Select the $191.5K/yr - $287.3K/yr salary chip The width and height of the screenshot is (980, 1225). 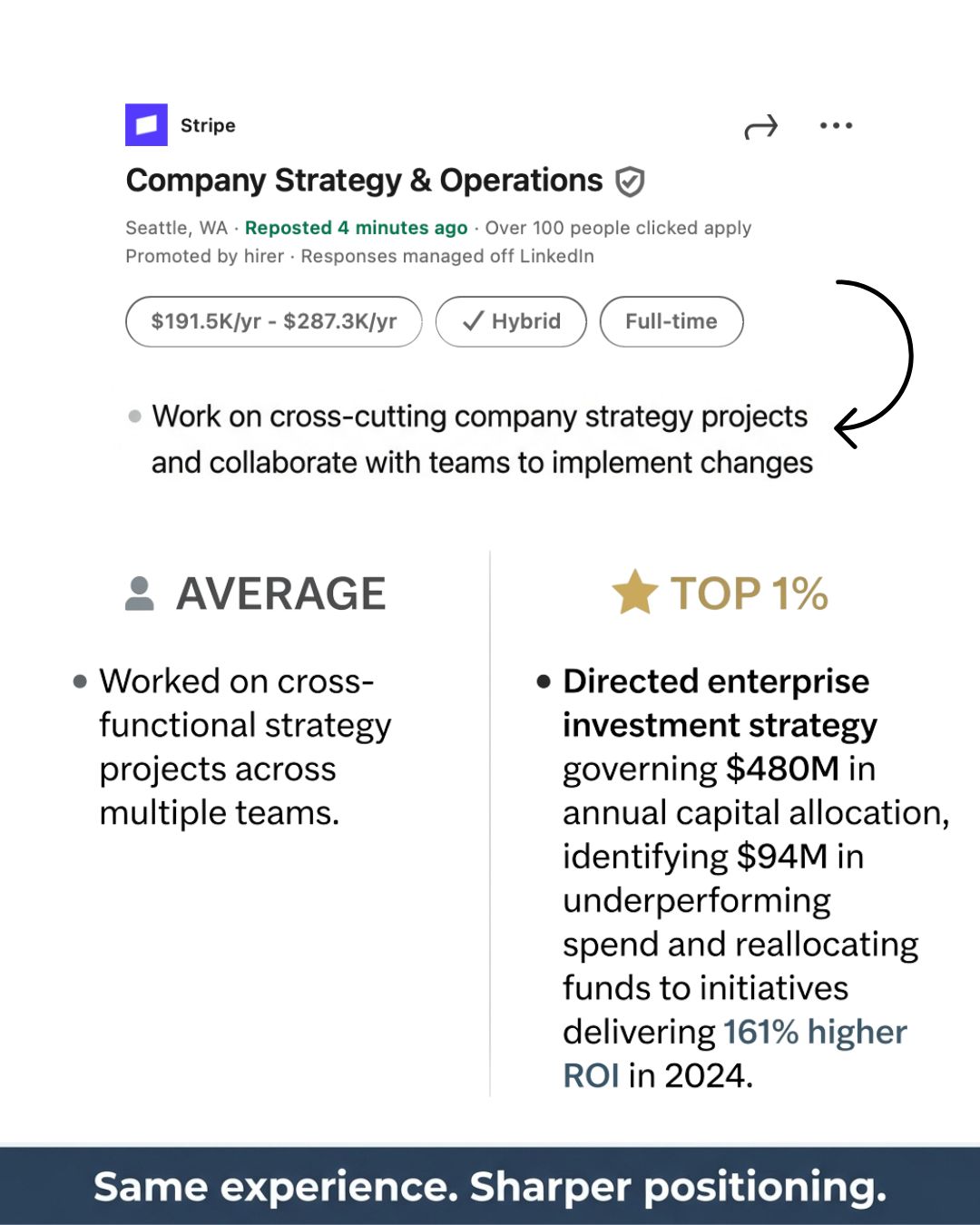pos(274,321)
